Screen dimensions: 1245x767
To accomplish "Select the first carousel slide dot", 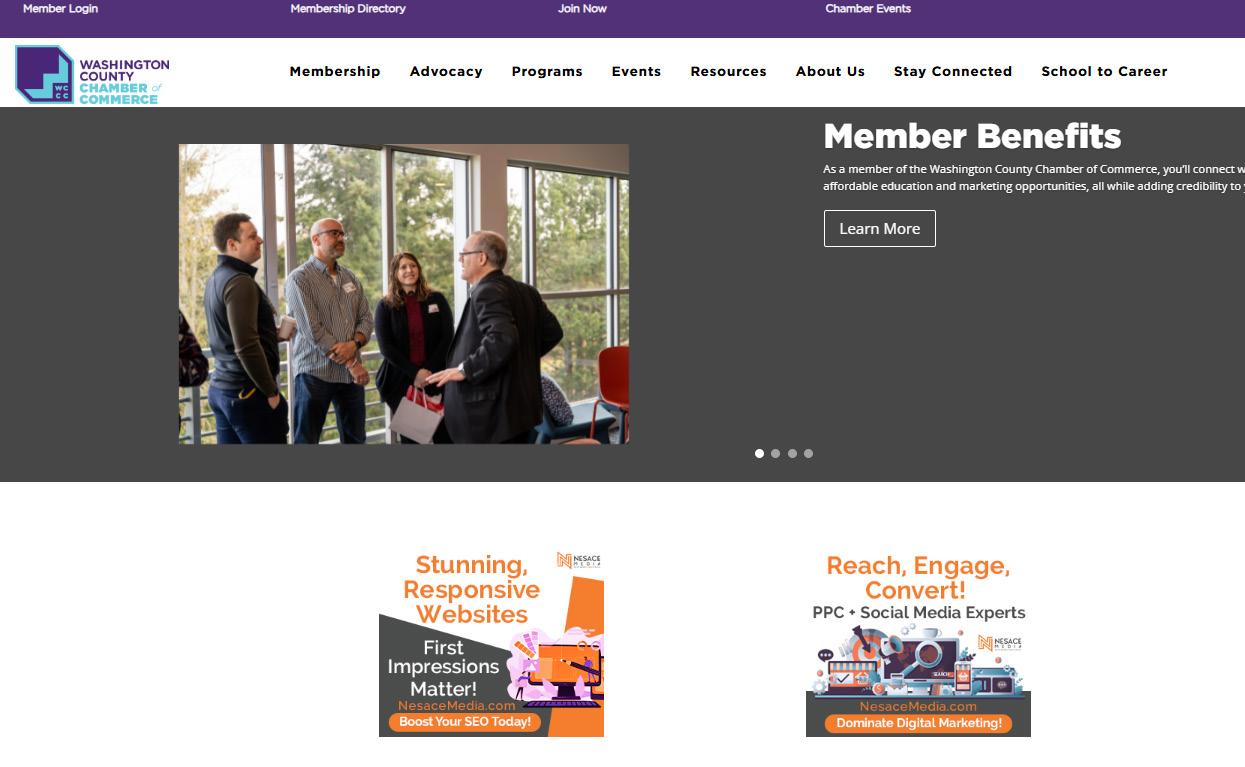I will pos(759,454).
